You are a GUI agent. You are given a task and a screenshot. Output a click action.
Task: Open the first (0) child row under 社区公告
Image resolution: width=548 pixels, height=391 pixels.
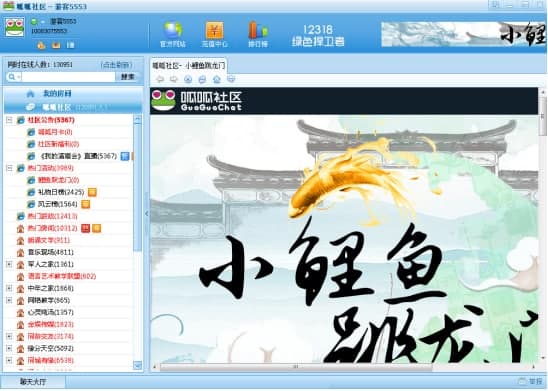point(55,132)
